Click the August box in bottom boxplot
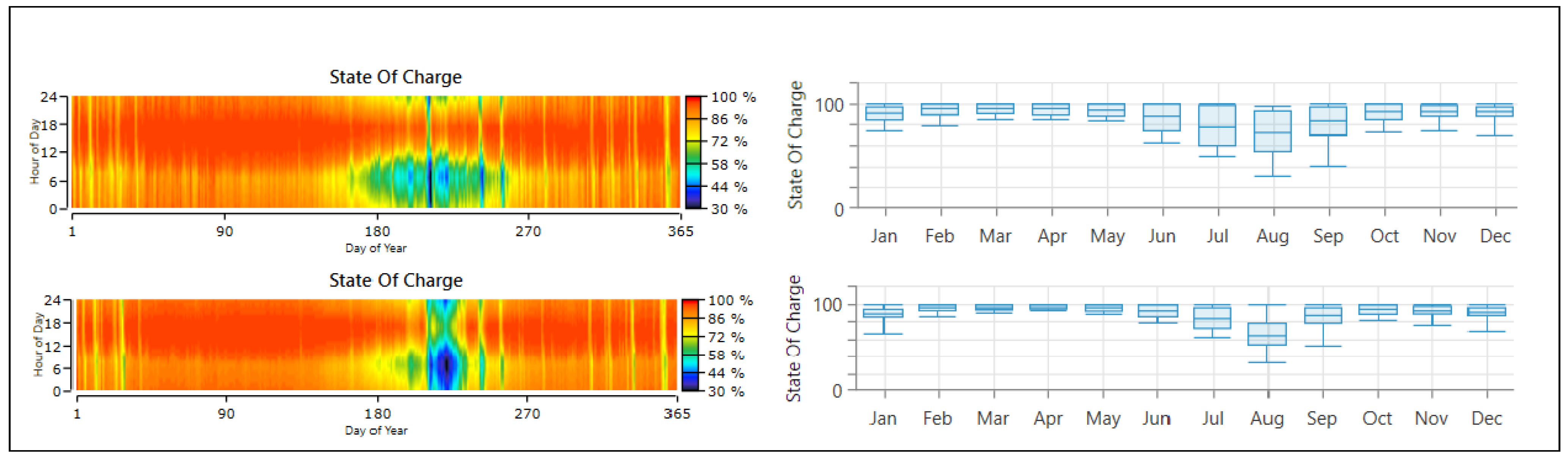 pos(1267,334)
